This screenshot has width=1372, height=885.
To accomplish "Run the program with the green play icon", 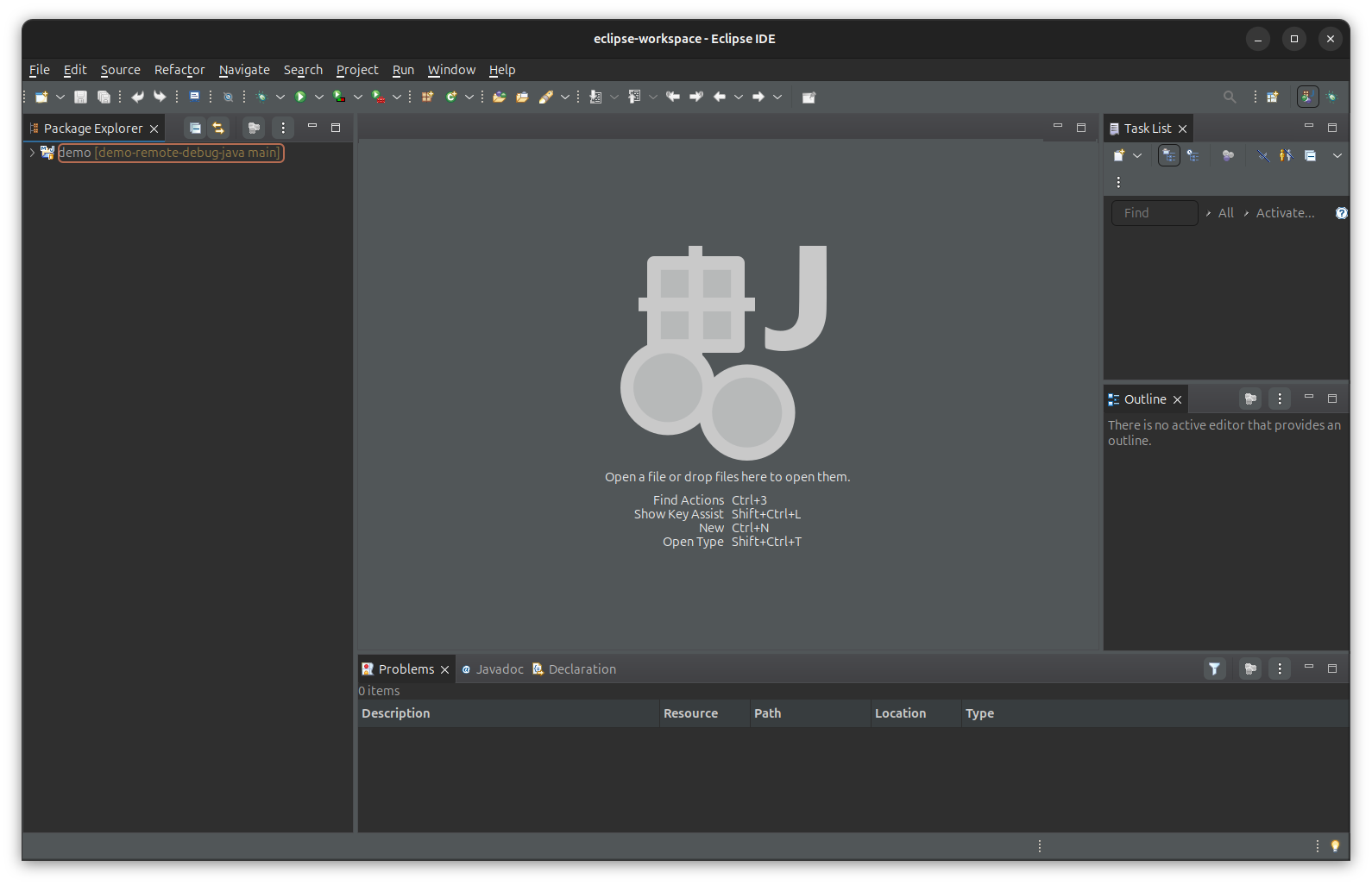I will (300, 97).
